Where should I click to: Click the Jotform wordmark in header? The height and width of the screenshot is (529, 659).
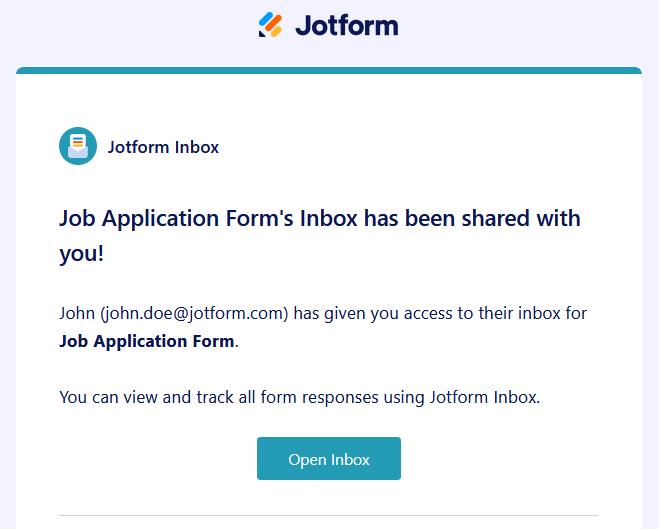346,24
